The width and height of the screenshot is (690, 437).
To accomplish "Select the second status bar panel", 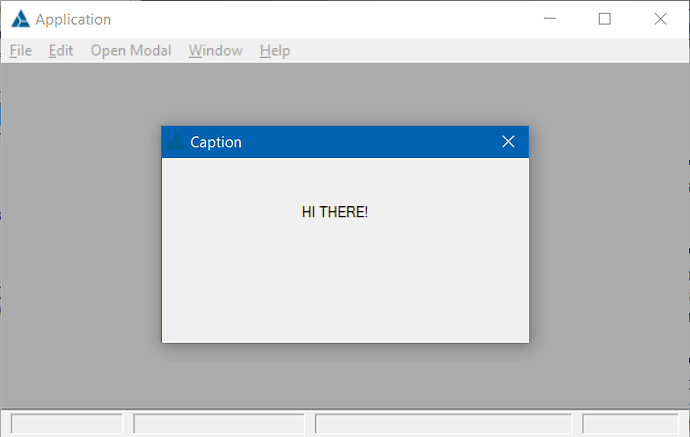I will tap(219, 424).
